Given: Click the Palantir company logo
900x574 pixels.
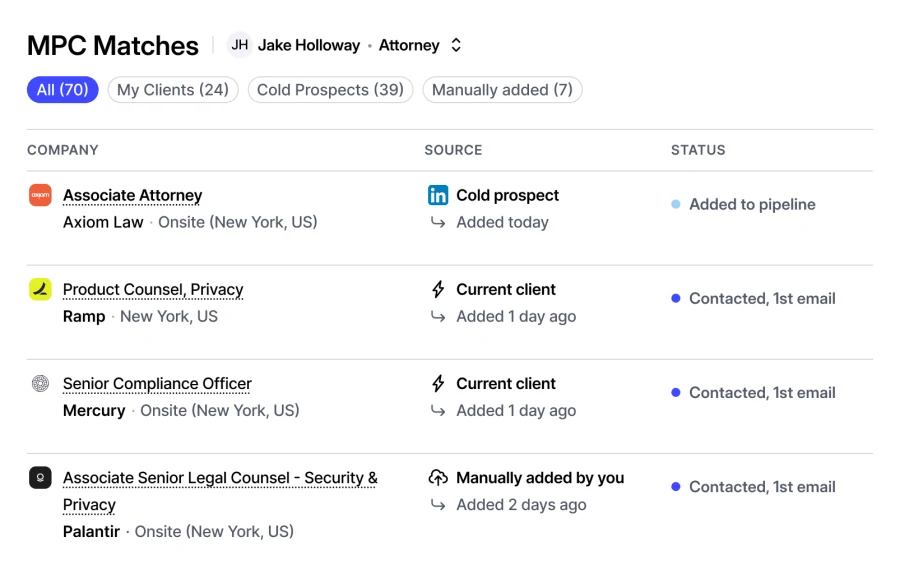Looking at the screenshot, I should (40, 478).
